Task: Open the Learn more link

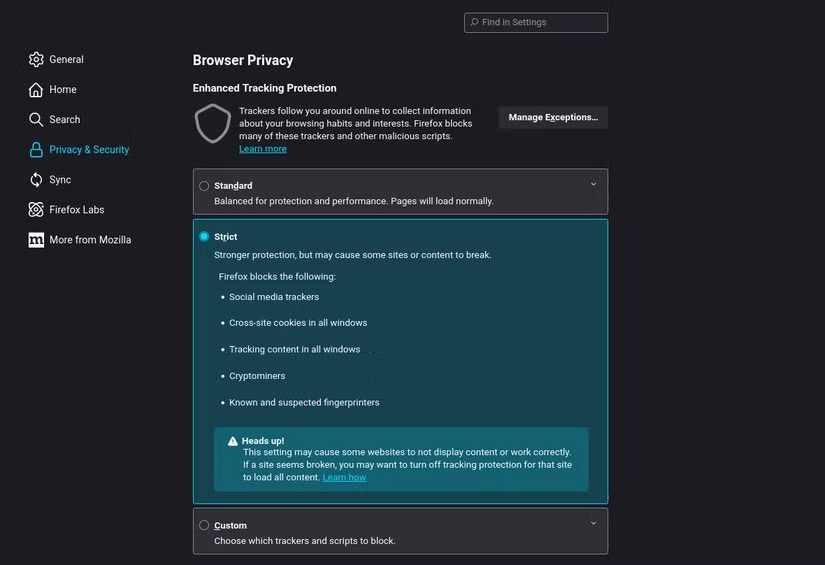Action: (x=263, y=149)
